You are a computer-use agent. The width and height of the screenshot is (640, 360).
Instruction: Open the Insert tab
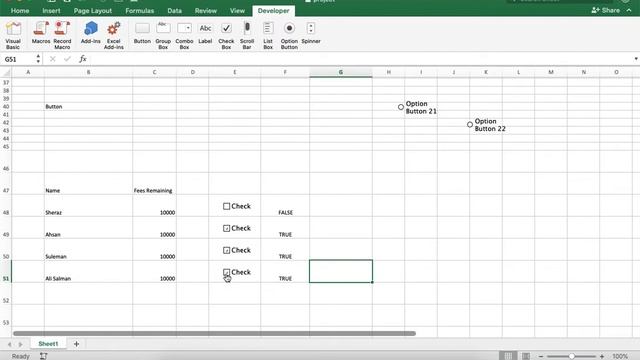coord(51,11)
